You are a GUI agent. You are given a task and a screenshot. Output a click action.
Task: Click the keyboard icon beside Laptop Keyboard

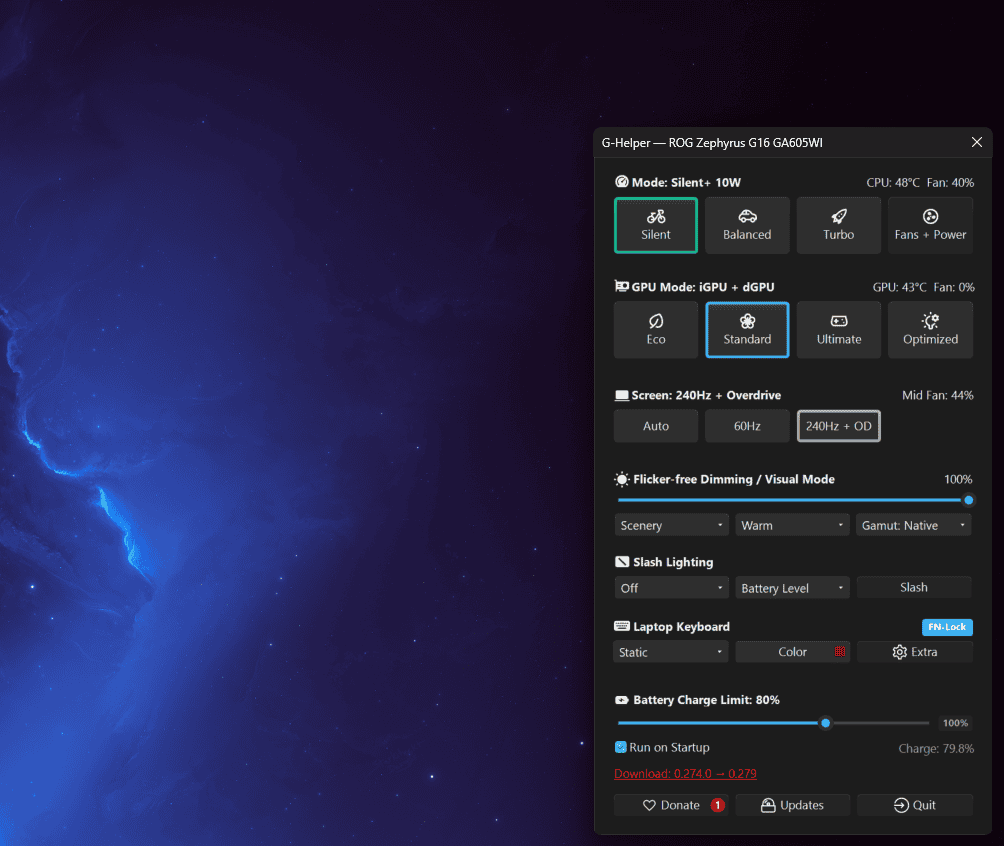(x=622, y=626)
